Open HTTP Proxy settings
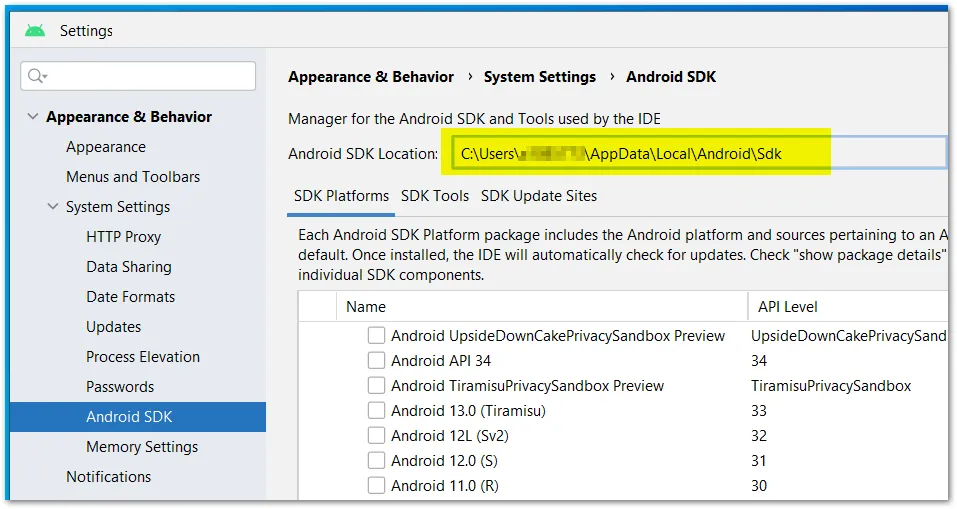Image resolution: width=957 pixels, height=509 pixels. tap(123, 237)
